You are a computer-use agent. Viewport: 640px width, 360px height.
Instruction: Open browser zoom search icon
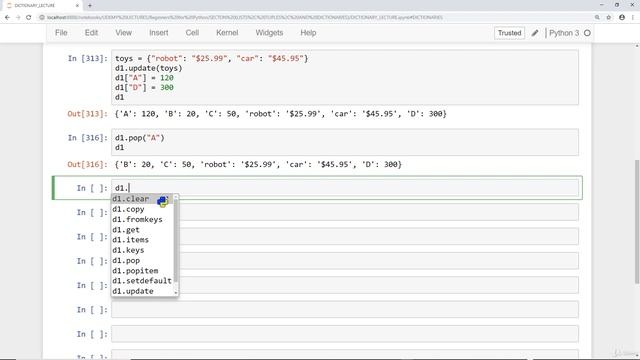(597, 17)
